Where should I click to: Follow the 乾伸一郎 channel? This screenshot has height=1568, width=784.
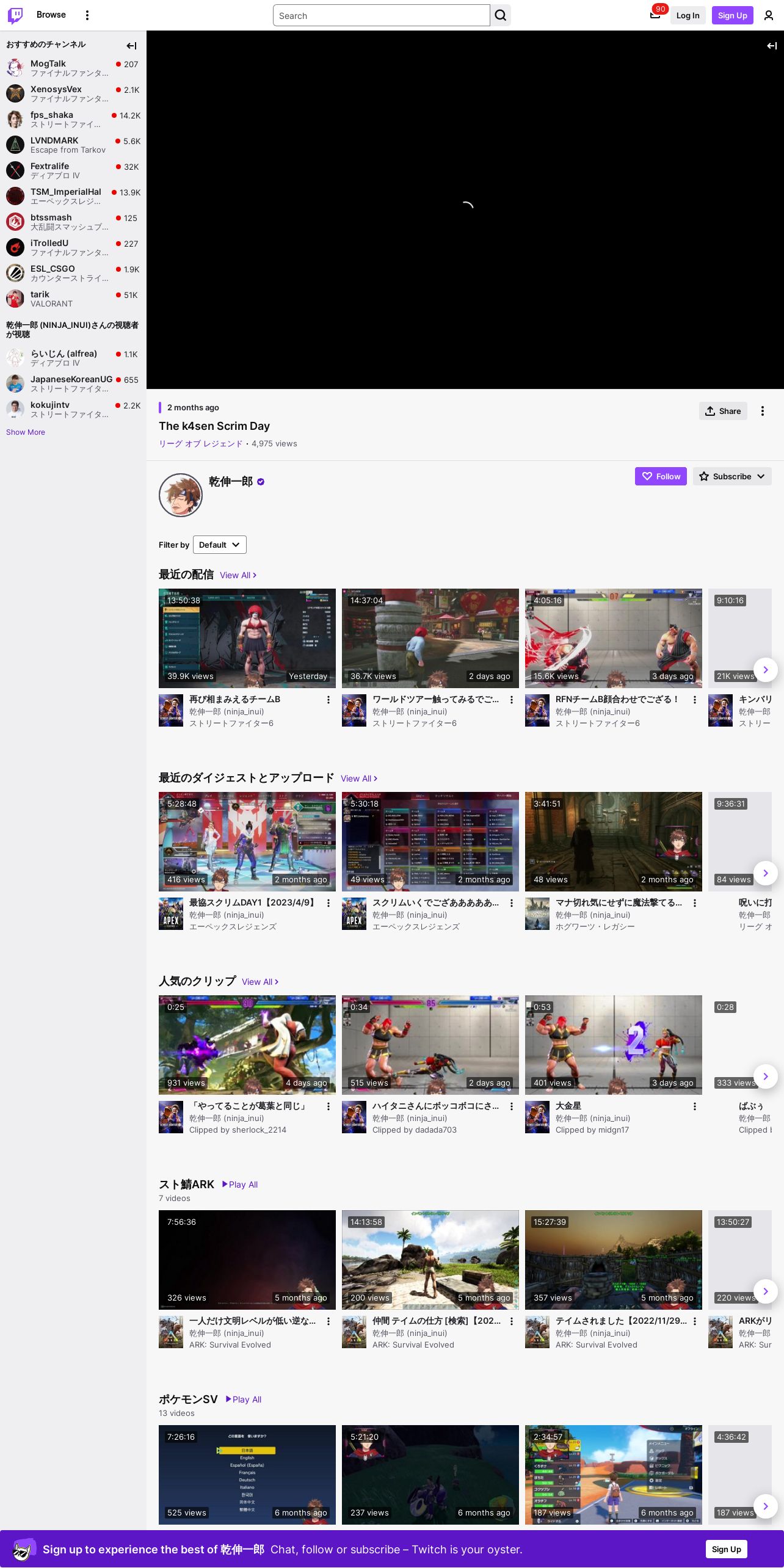tap(661, 476)
